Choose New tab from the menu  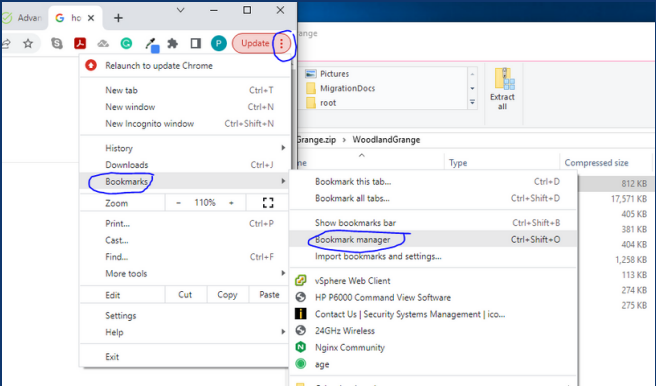coord(184,90)
